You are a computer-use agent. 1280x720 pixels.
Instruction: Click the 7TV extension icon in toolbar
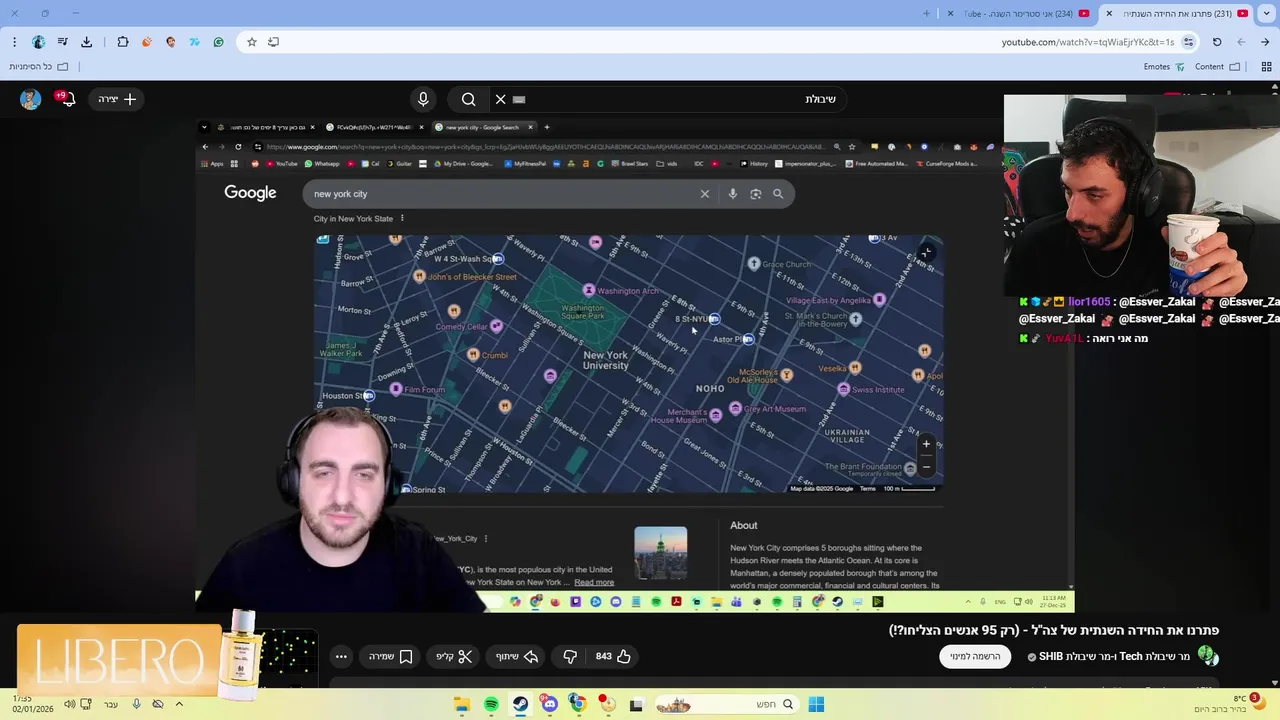click(194, 42)
